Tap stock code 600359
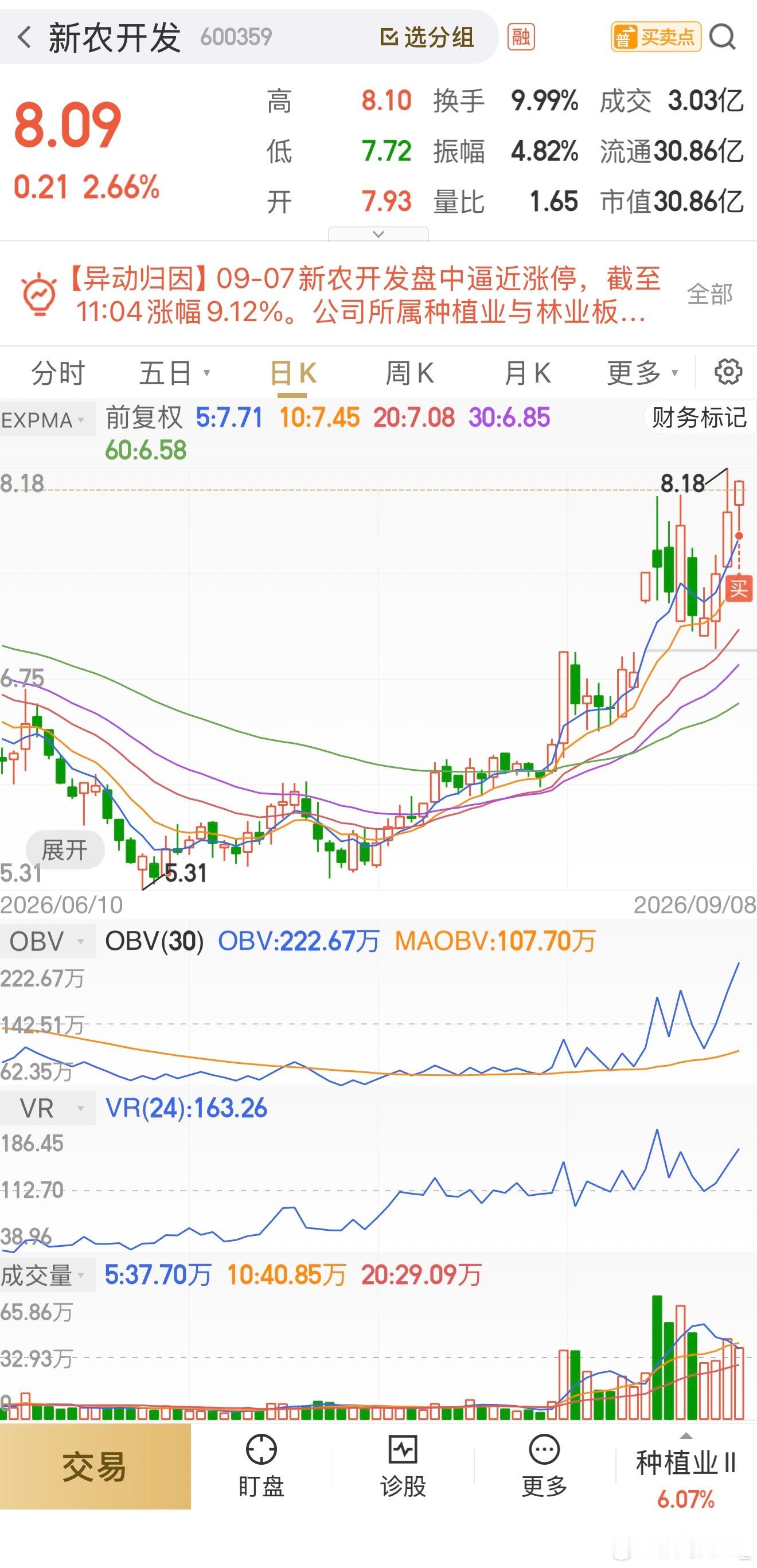Screen dimensions: 757x1568 point(236,37)
